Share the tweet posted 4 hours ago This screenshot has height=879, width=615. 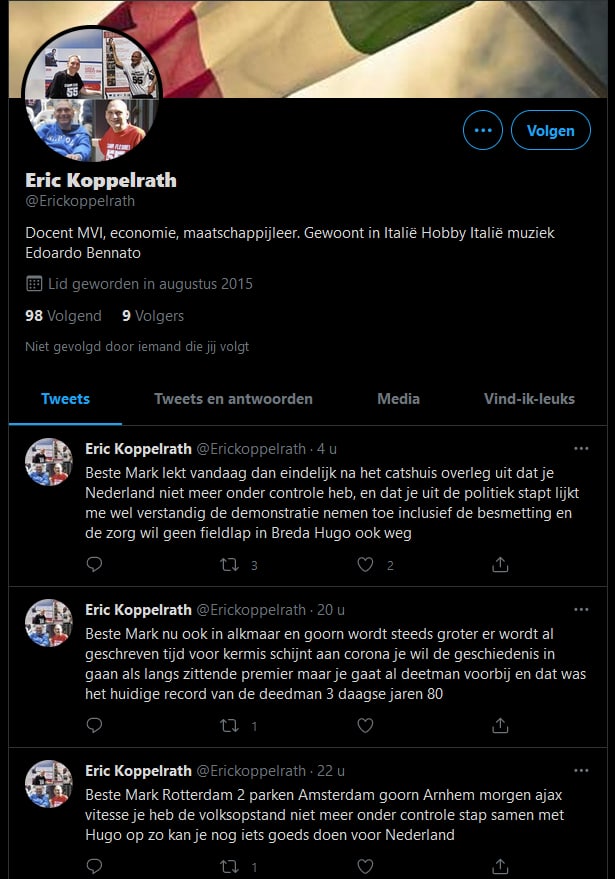point(500,565)
